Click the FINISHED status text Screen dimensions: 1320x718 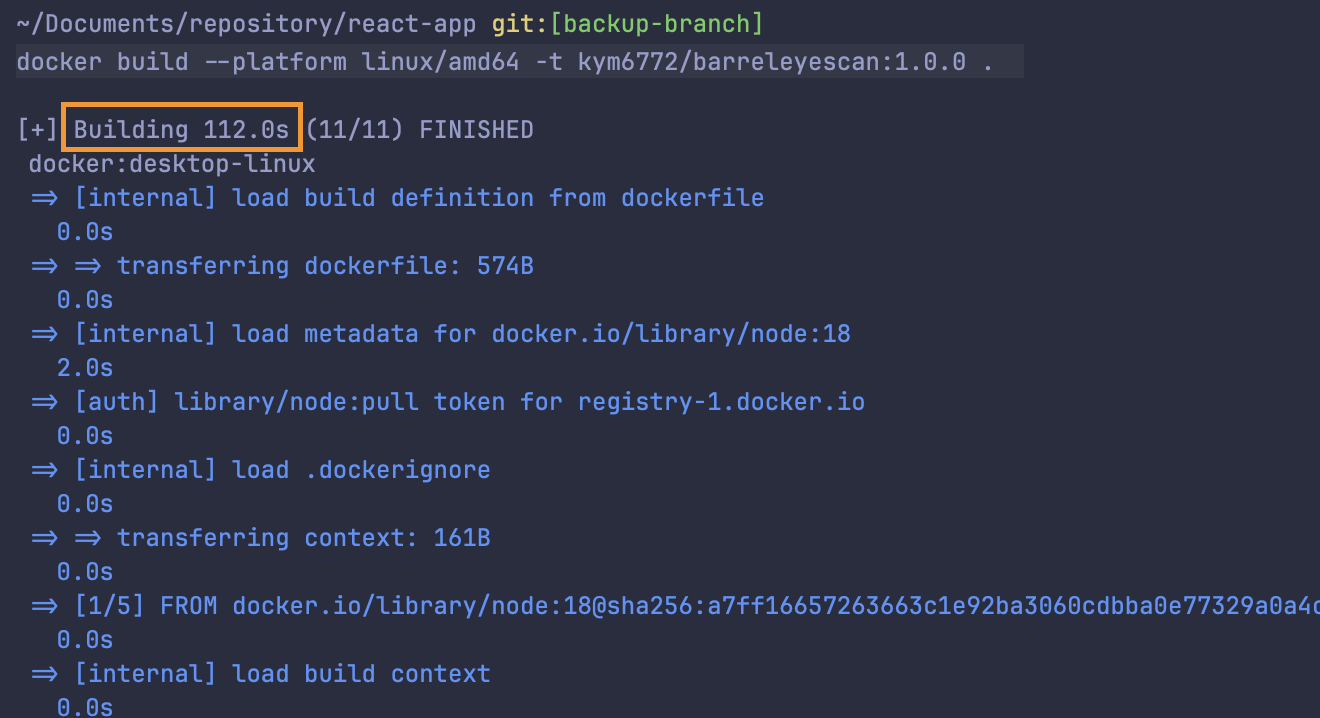click(476, 130)
